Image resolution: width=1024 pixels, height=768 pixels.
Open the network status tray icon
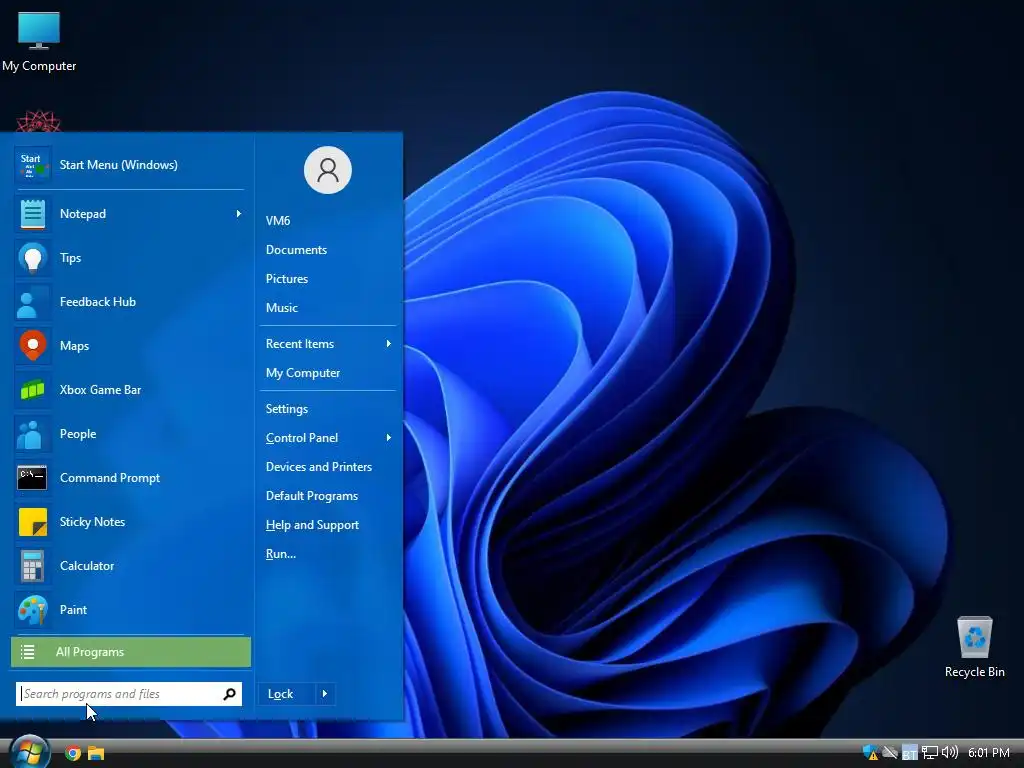pos(929,753)
